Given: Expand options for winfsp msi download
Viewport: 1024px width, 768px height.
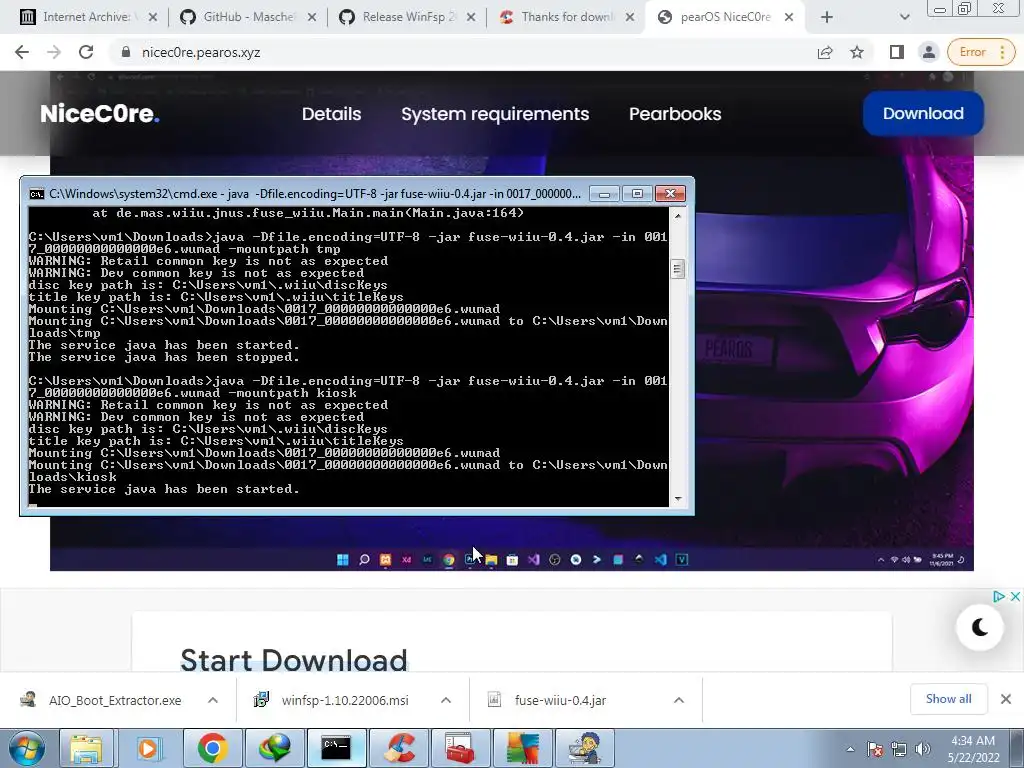Looking at the screenshot, I should [446, 700].
